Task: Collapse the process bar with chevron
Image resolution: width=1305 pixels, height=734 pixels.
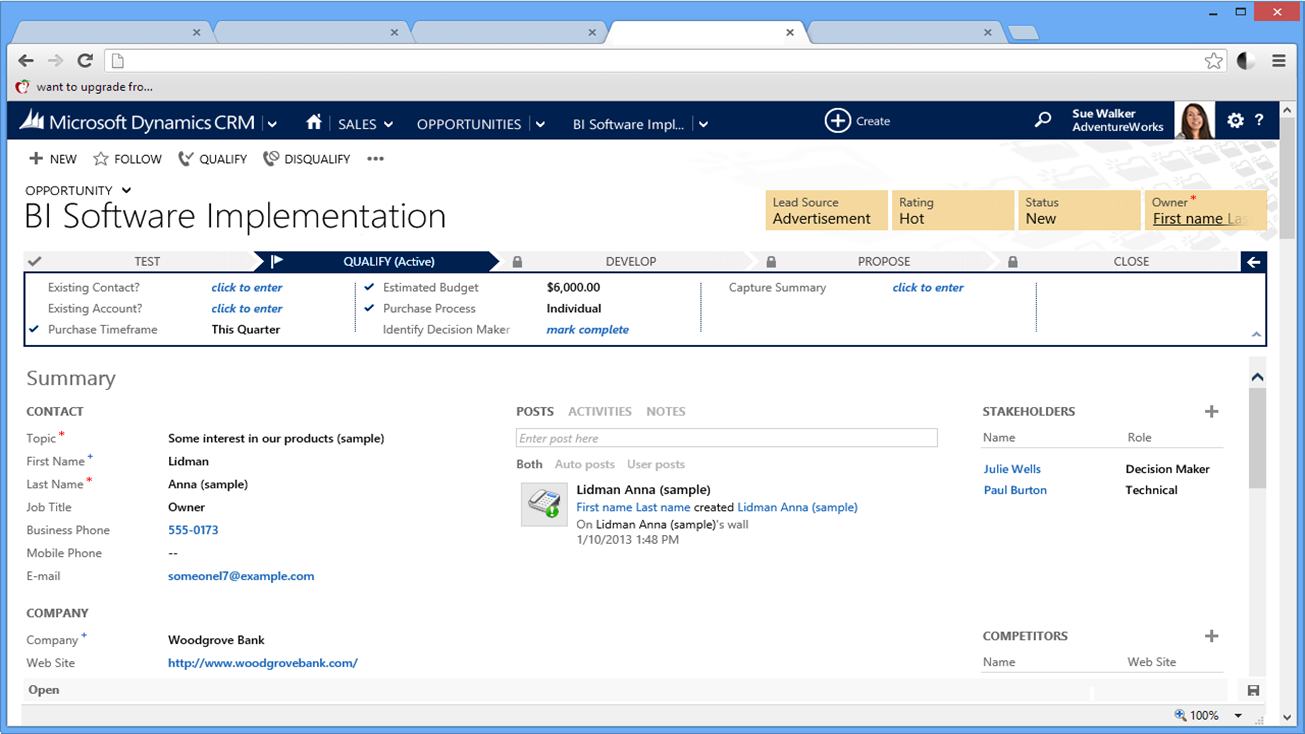Action: 1256,334
